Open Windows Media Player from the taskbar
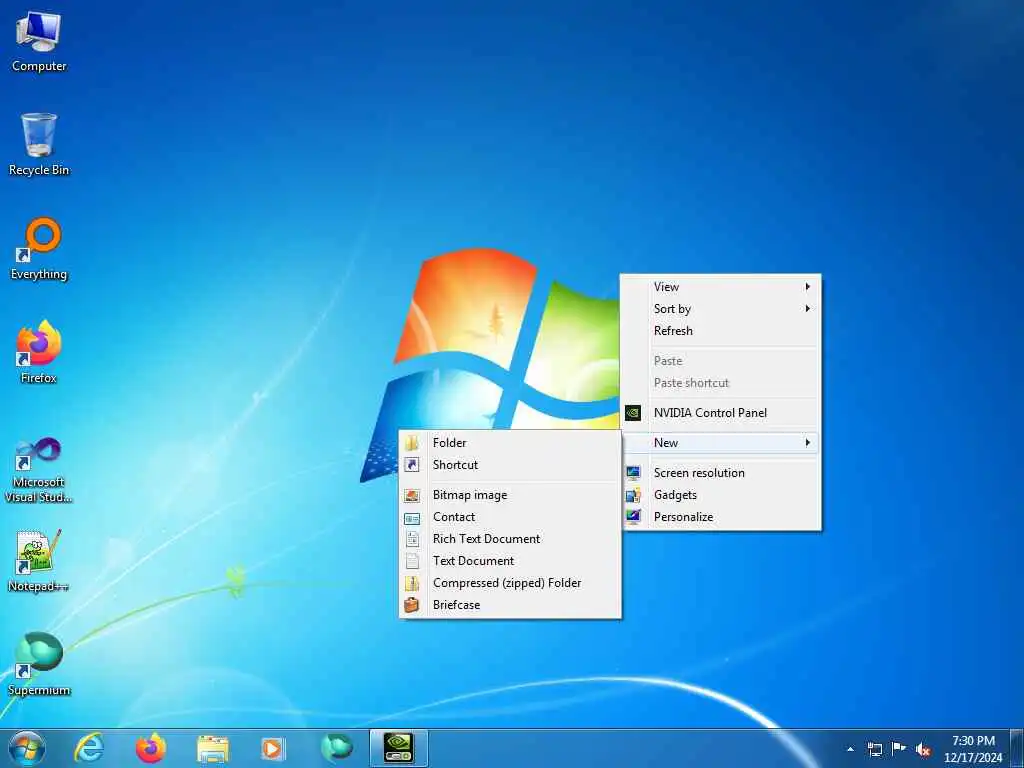1024x768 pixels. coord(273,748)
